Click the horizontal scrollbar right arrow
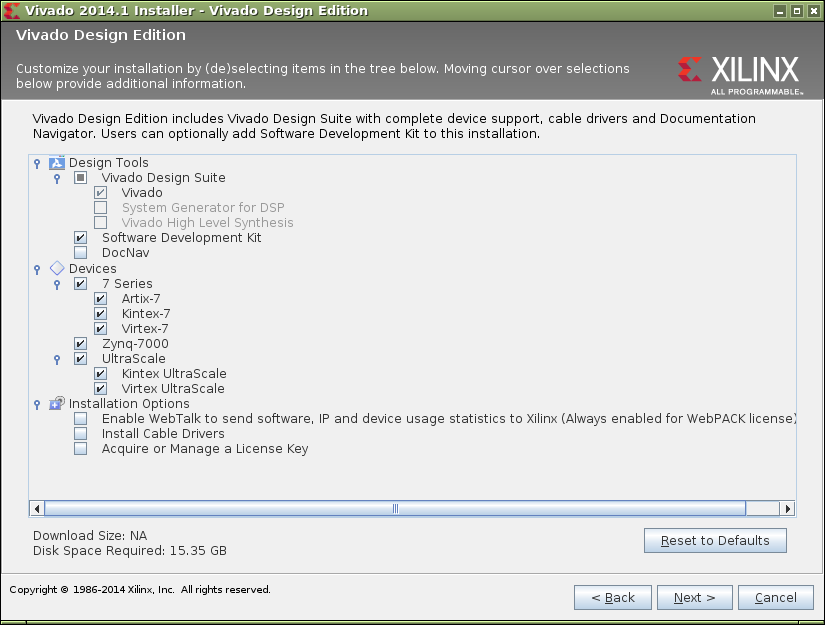 pos(787,509)
